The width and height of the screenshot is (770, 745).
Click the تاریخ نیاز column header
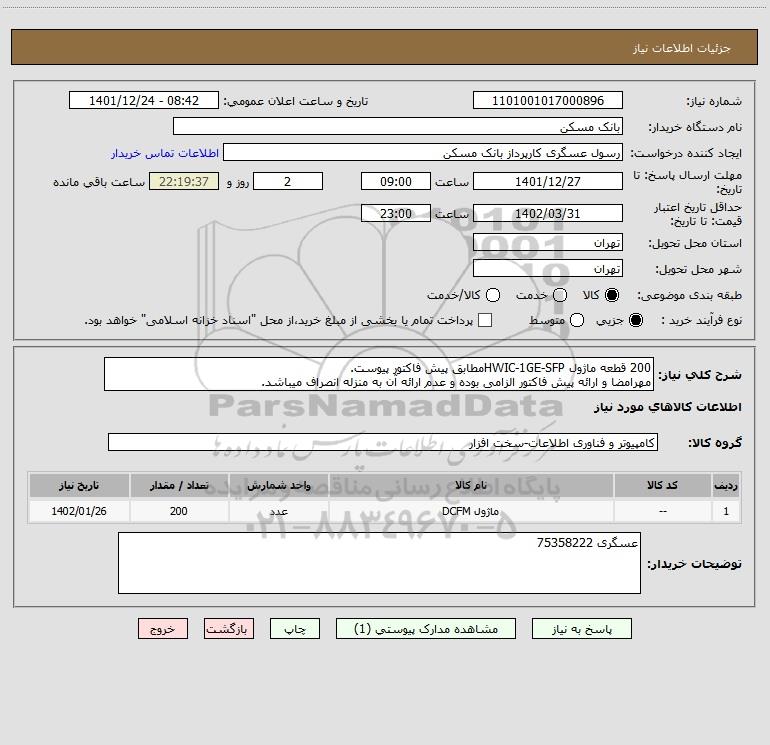pos(79,485)
